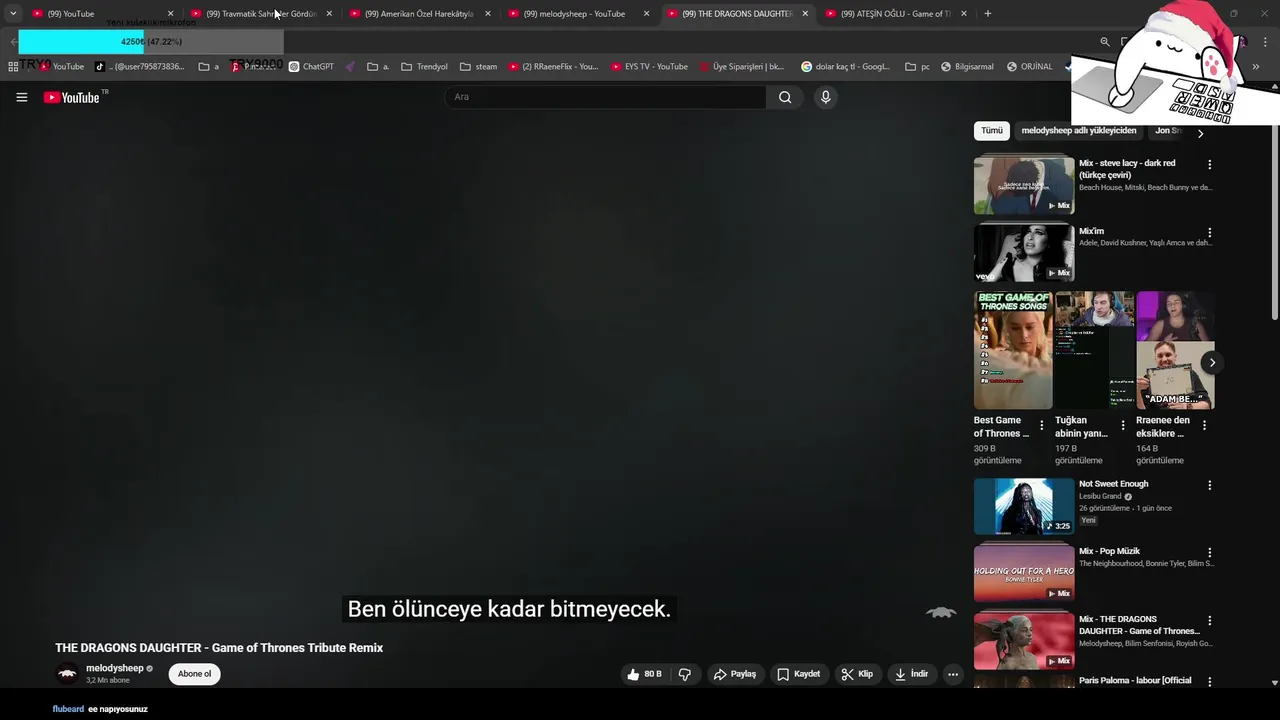Viewport: 1280px width, 720px height.
Task: Open options menu for Mix'im
Action: point(1209,232)
